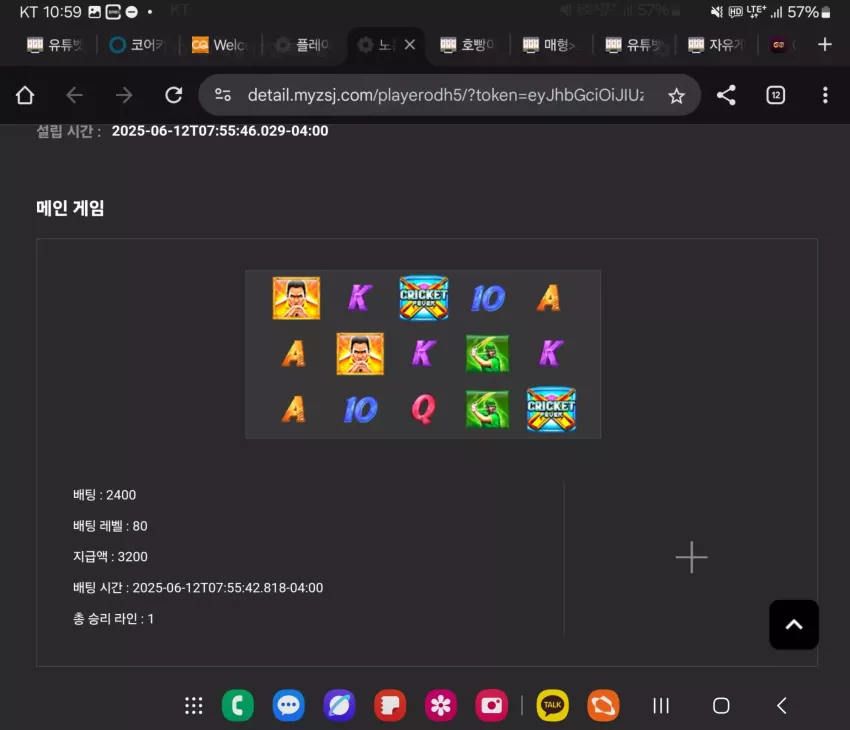Close the active tab with X
Screen dimensions: 850x730
coord(410,44)
